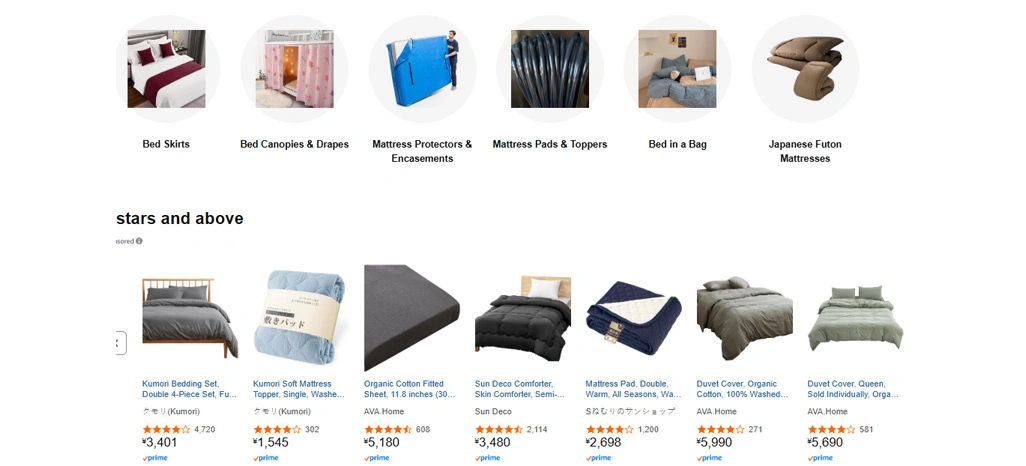This screenshot has width=1026, height=466.
Task: Open the Bed Canopies & Drapes category image
Action: [294, 69]
